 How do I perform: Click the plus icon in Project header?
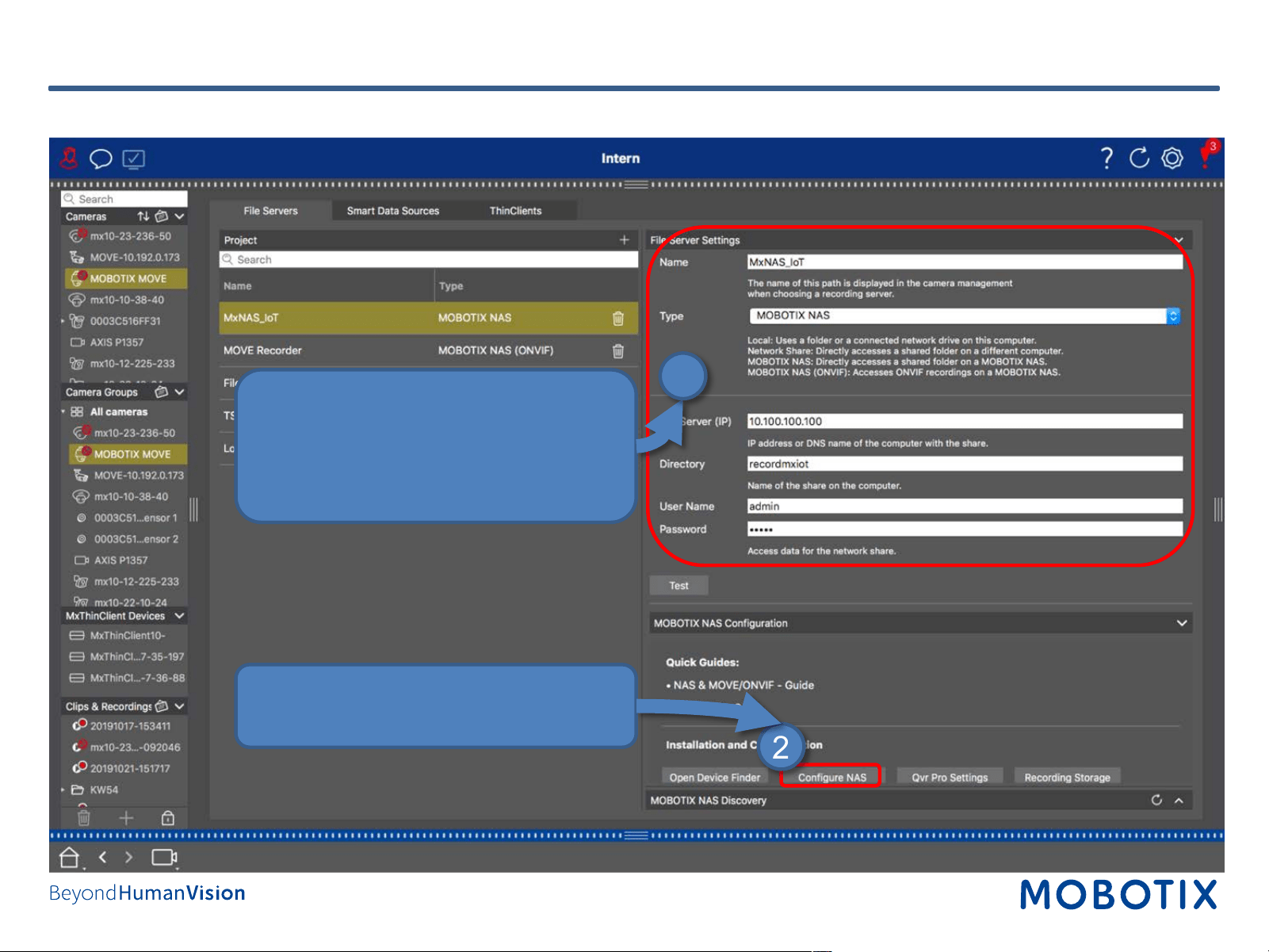pyautogui.click(x=625, y=239)
